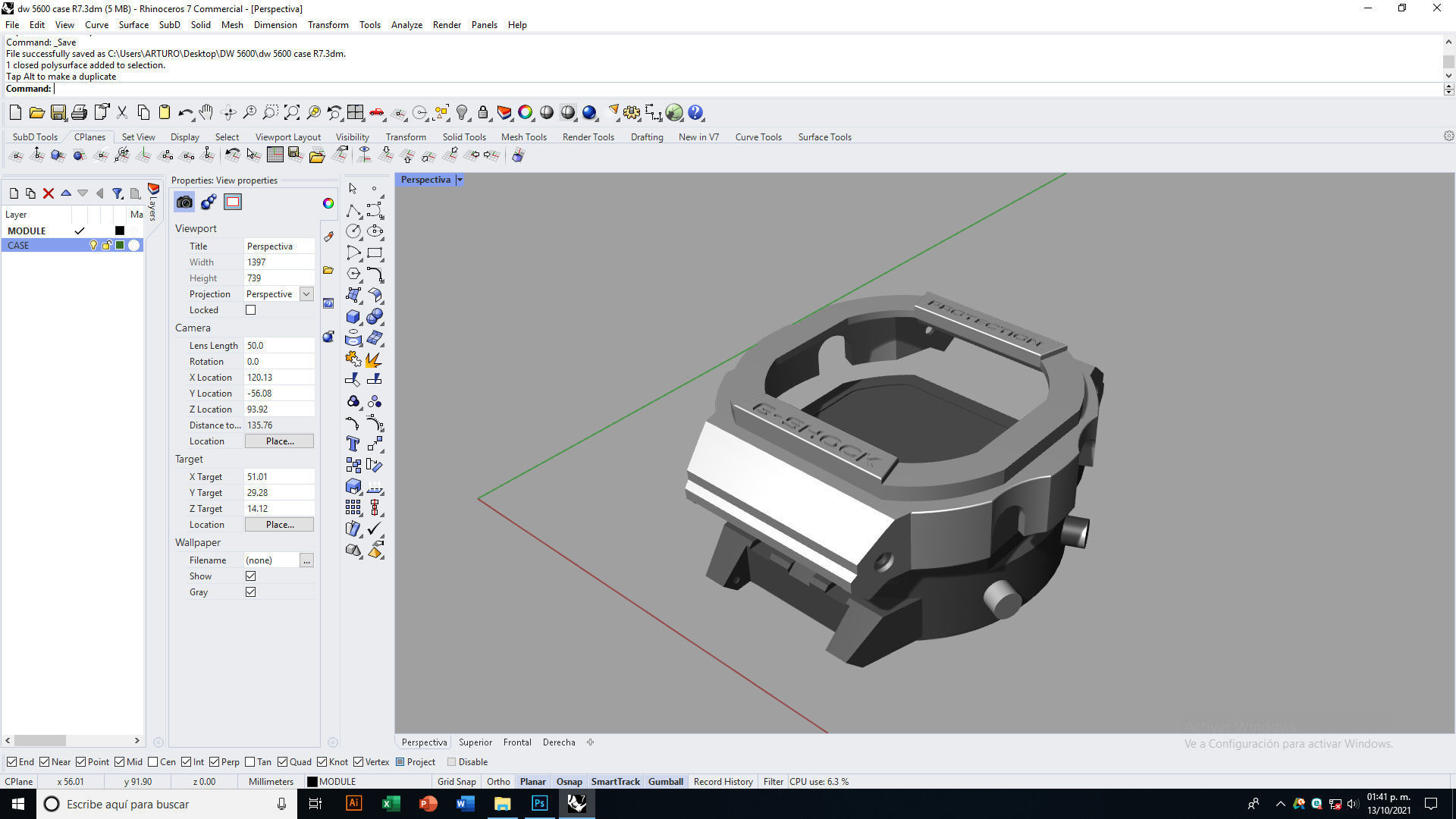Select the Polyline tool in sidebar
Viewport: 1456px width, 819px height.
point(353,210)
